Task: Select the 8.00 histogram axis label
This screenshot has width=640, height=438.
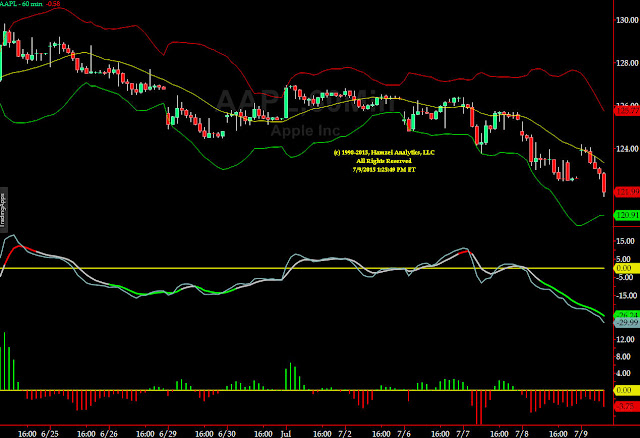Action: point(625,356)
